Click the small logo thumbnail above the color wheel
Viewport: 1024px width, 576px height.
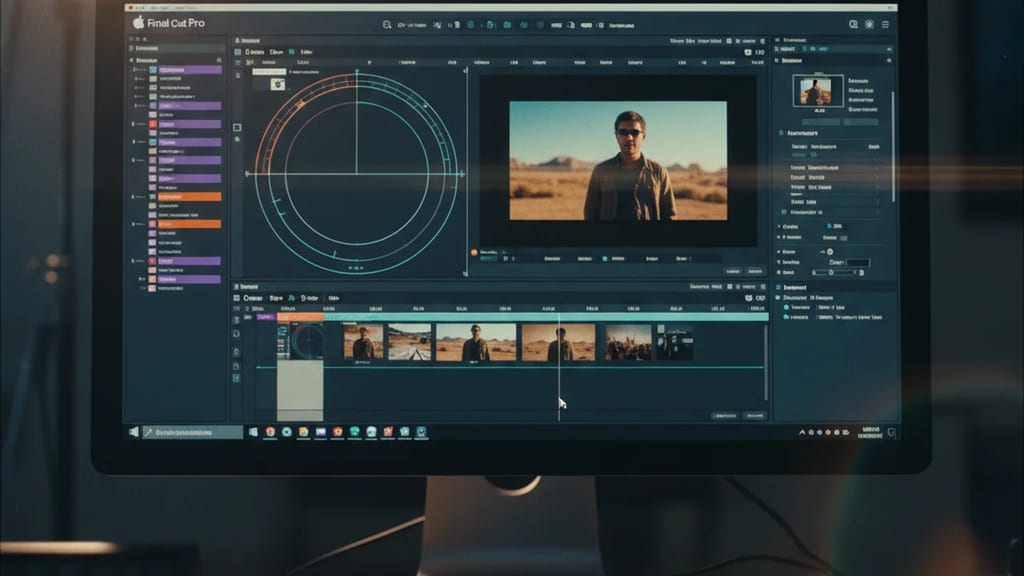point(278,84)
